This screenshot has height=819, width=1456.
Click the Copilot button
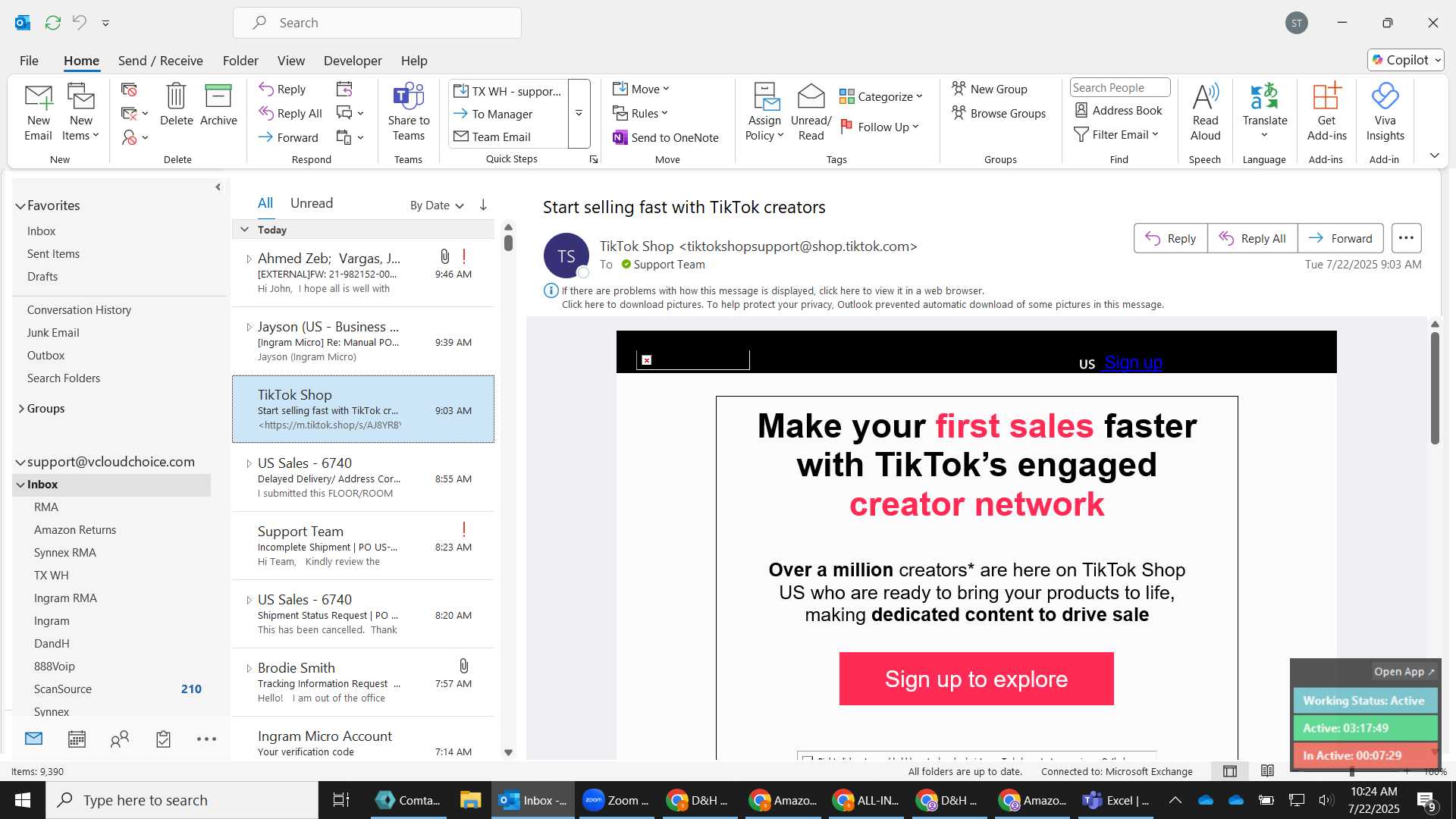1406,60
